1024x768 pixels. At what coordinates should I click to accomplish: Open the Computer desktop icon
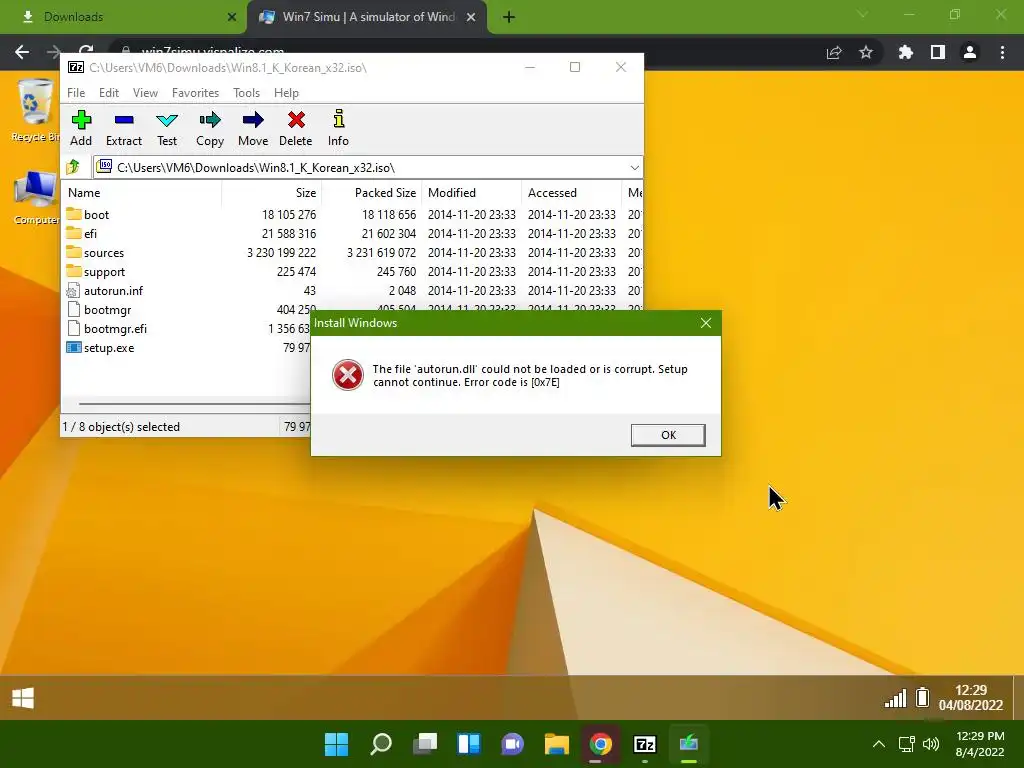(35, 197)
